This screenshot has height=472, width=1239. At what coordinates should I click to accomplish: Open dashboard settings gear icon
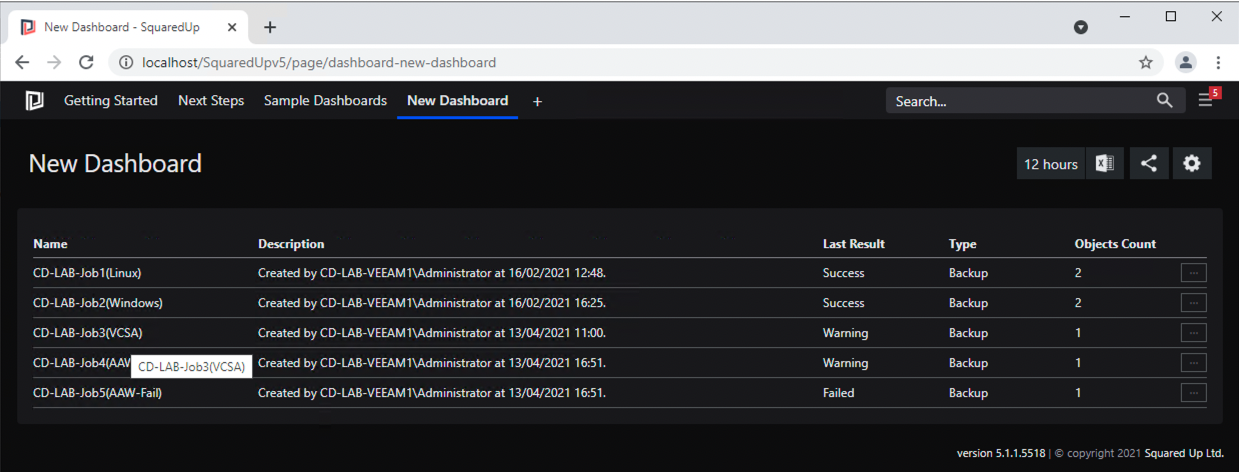1192,164
